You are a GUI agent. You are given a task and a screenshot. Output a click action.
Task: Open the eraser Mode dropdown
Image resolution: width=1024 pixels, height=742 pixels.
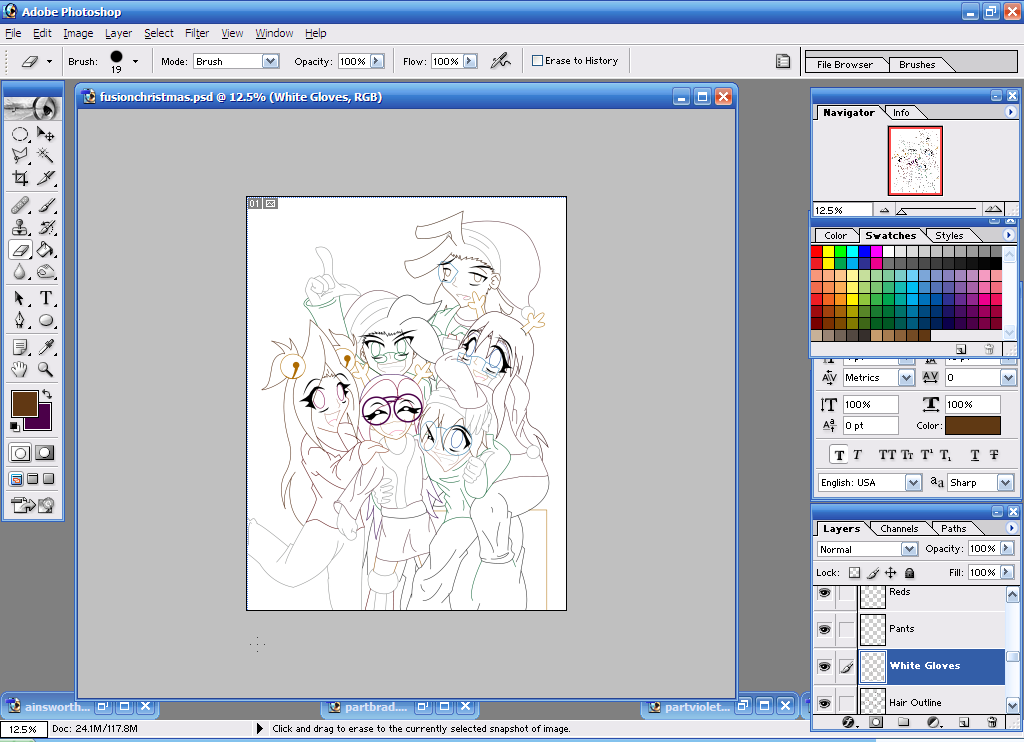click(x=269, y=61)
